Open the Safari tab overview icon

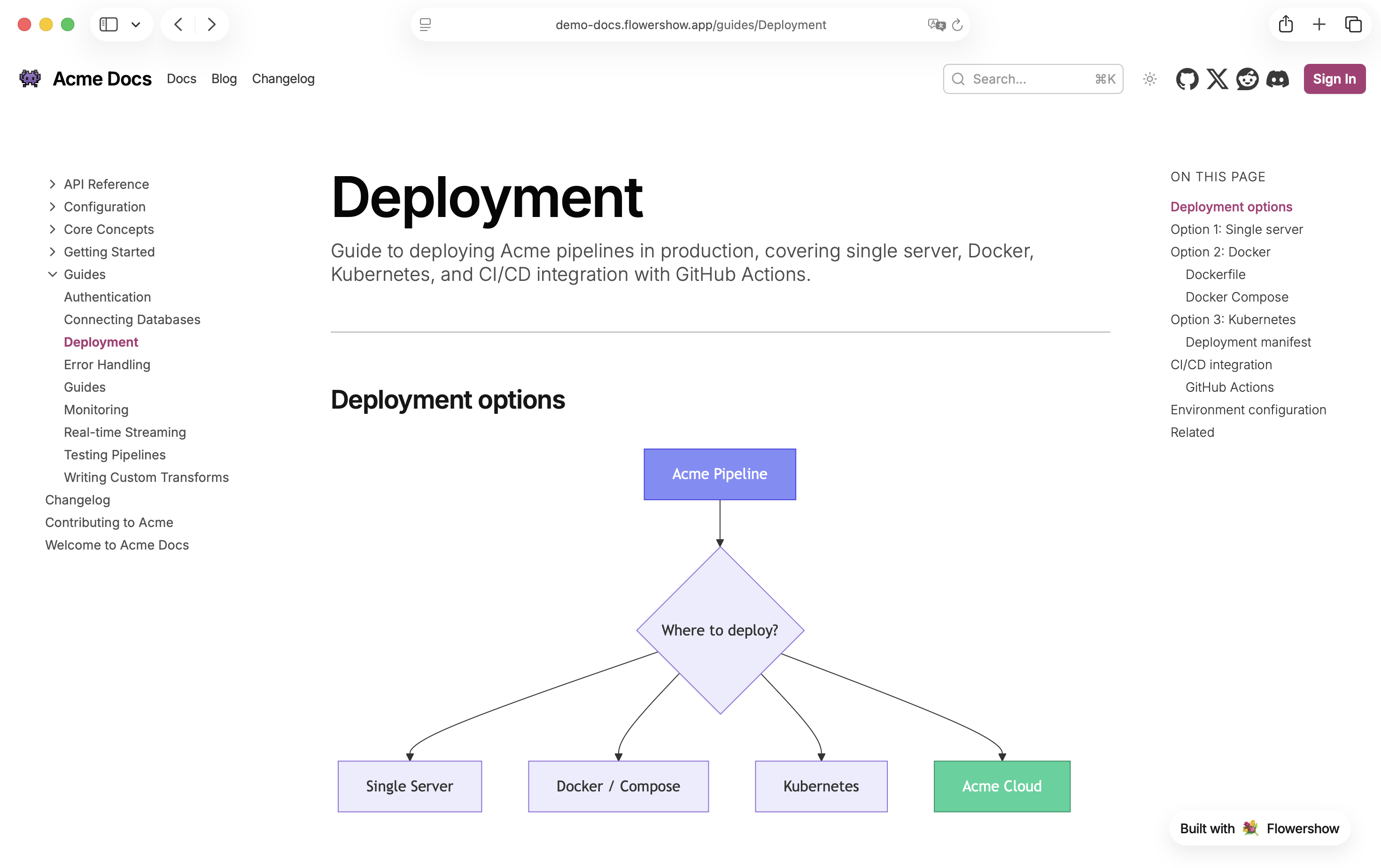pos(1353,24)
